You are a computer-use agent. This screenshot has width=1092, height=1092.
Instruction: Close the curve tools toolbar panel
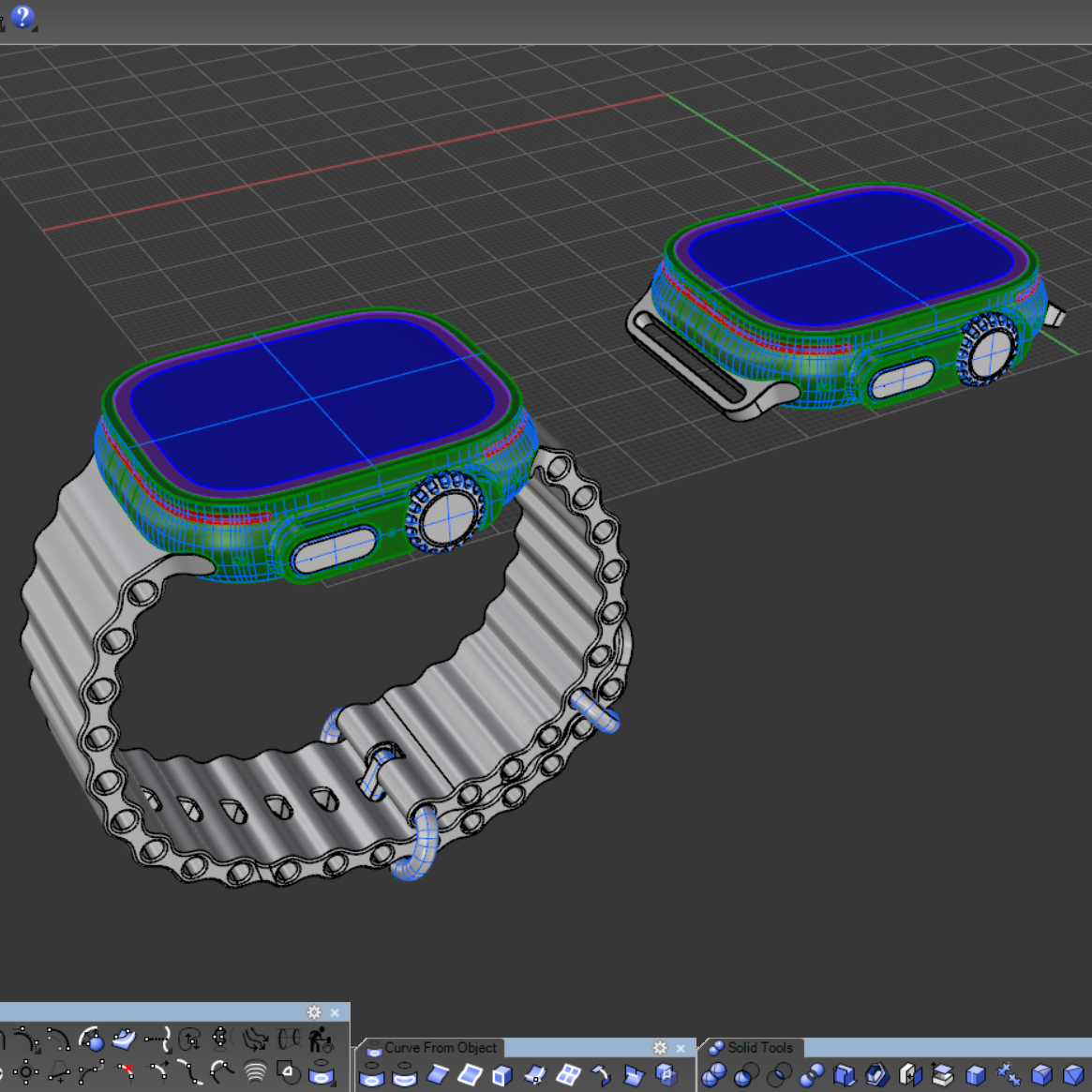[x=335, y=1012]
